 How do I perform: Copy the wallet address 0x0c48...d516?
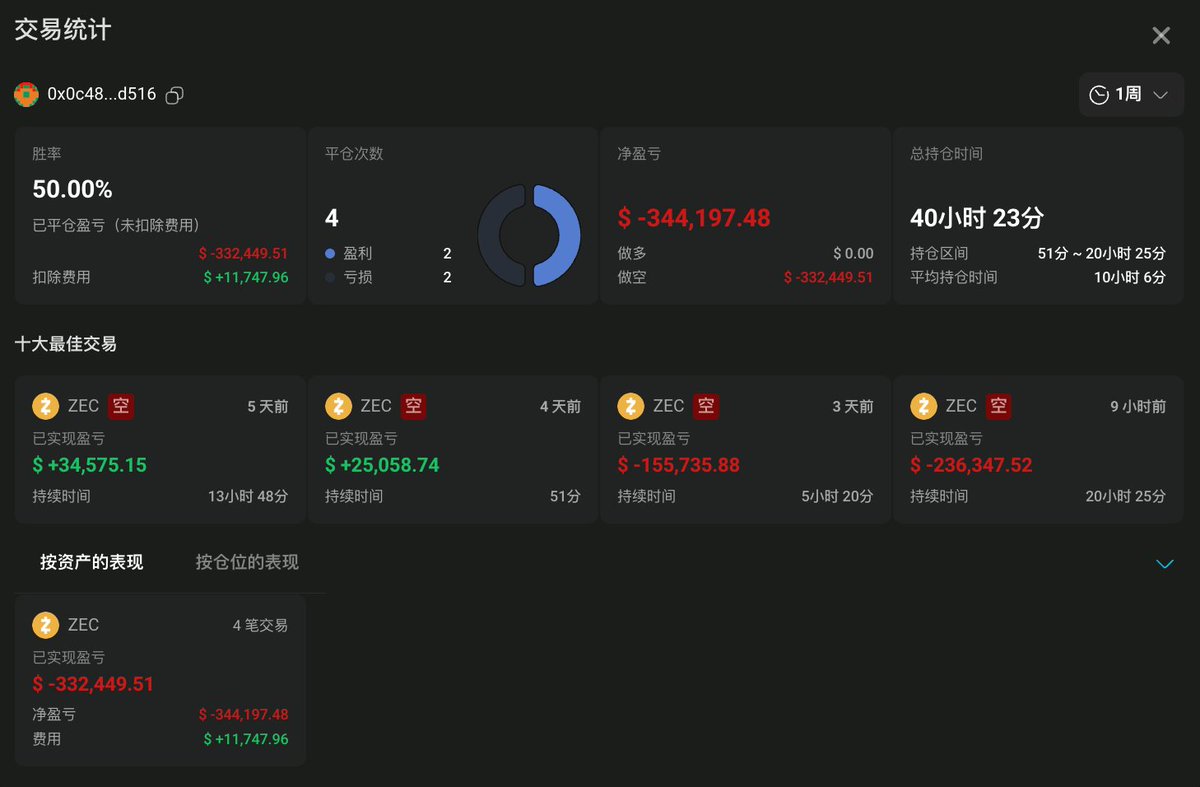click(x=174, y=95)
